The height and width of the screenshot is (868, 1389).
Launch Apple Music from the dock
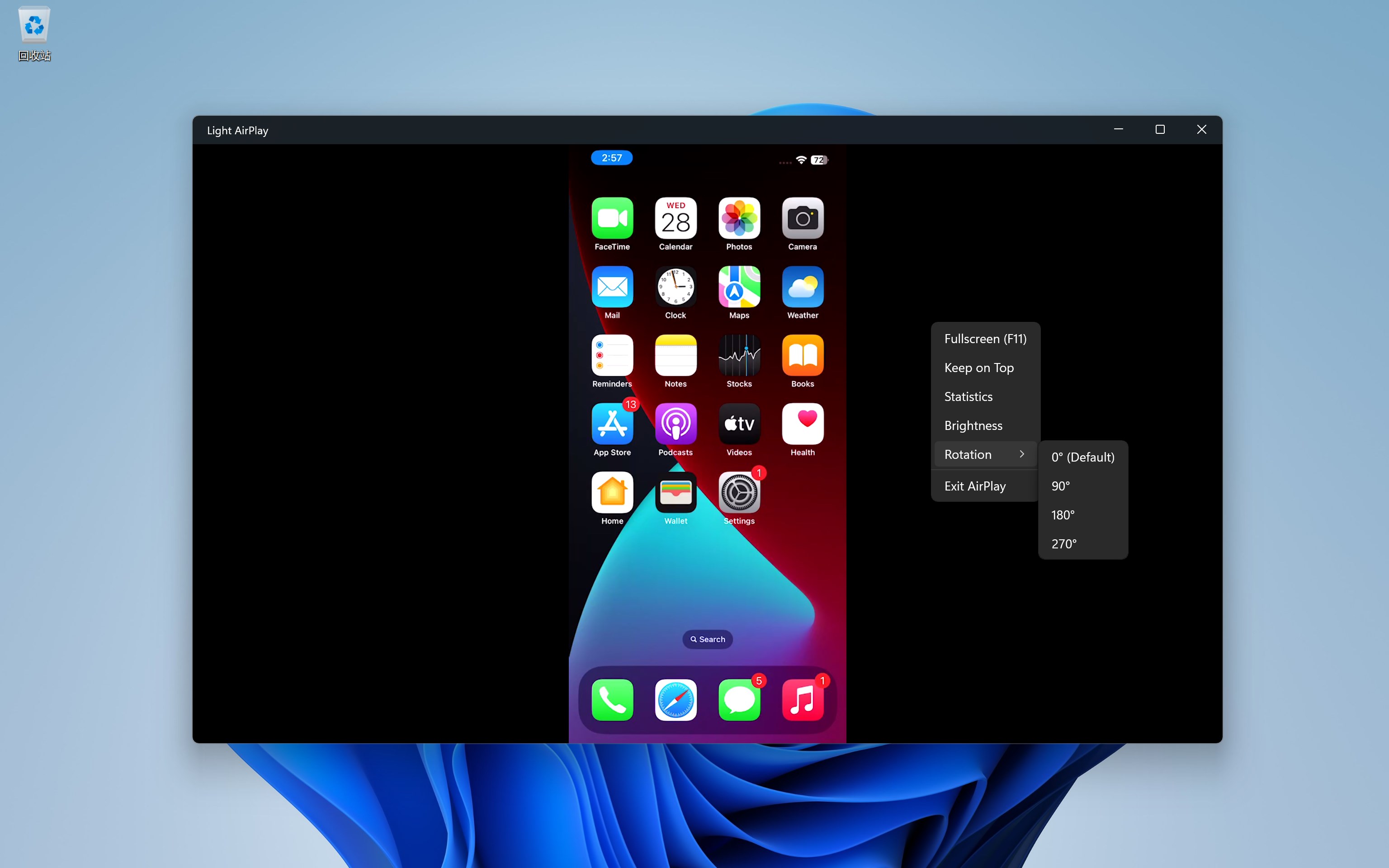point(803,699)
